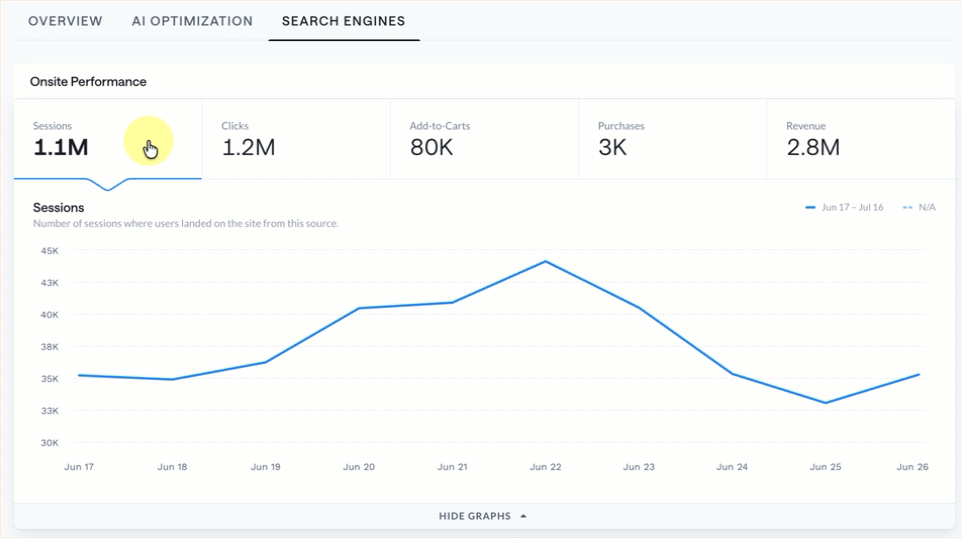Click the Jun 20 point on the chart

(359, 309)
